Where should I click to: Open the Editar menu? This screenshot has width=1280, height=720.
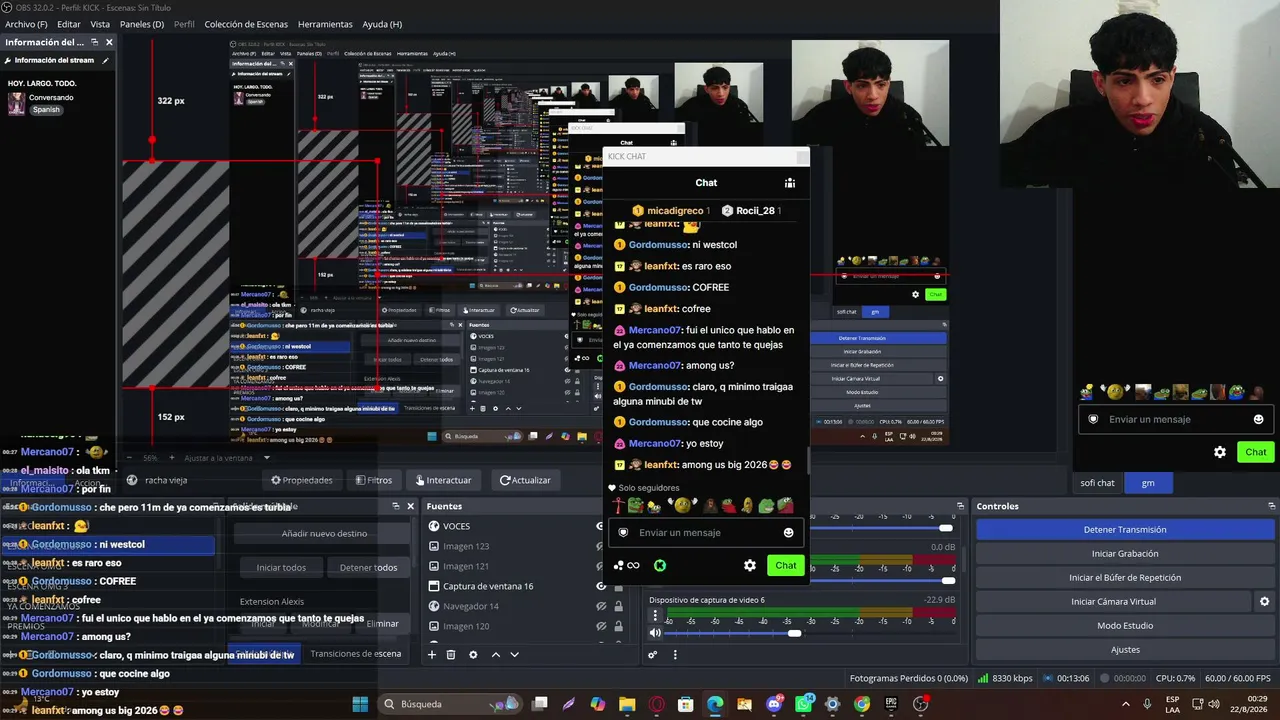coord(69,24)
